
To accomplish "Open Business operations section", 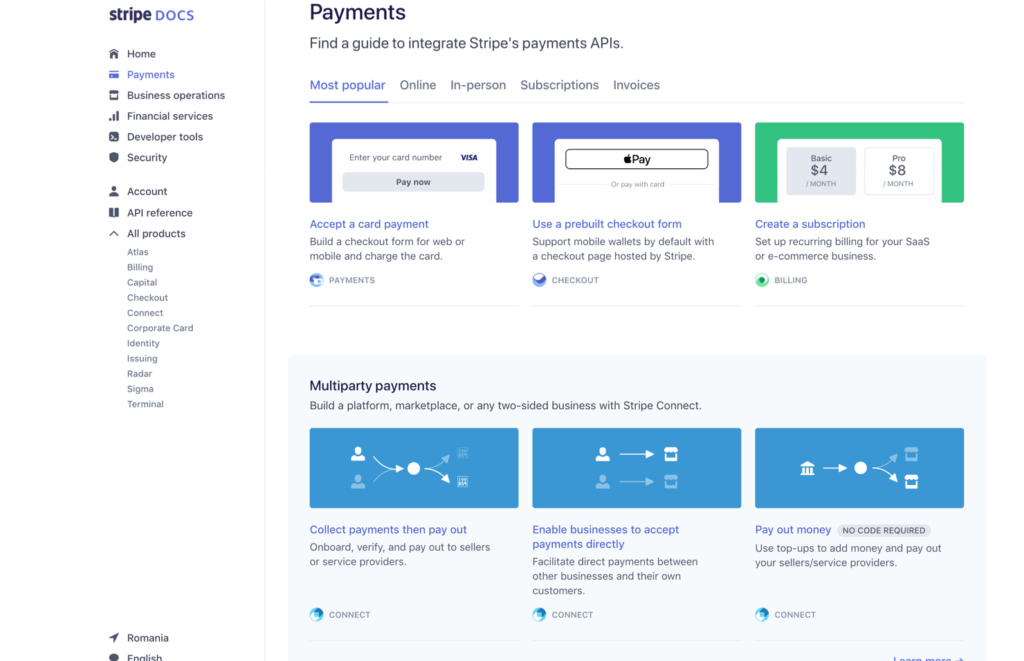I will [176, 95].
